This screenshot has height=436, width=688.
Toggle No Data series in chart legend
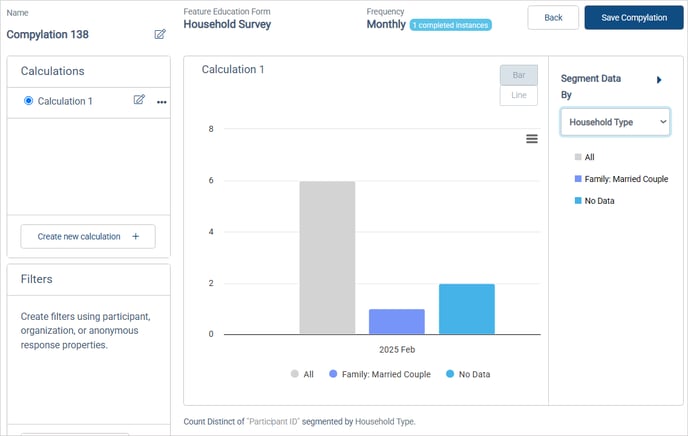click(x=468, y=374)
